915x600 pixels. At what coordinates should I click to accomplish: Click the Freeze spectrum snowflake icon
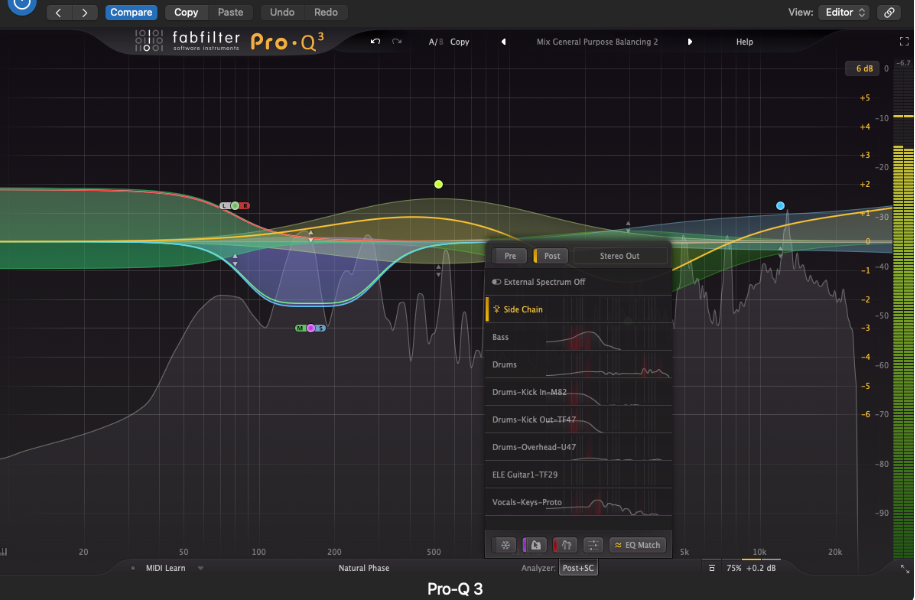click(x=505, y=545)
